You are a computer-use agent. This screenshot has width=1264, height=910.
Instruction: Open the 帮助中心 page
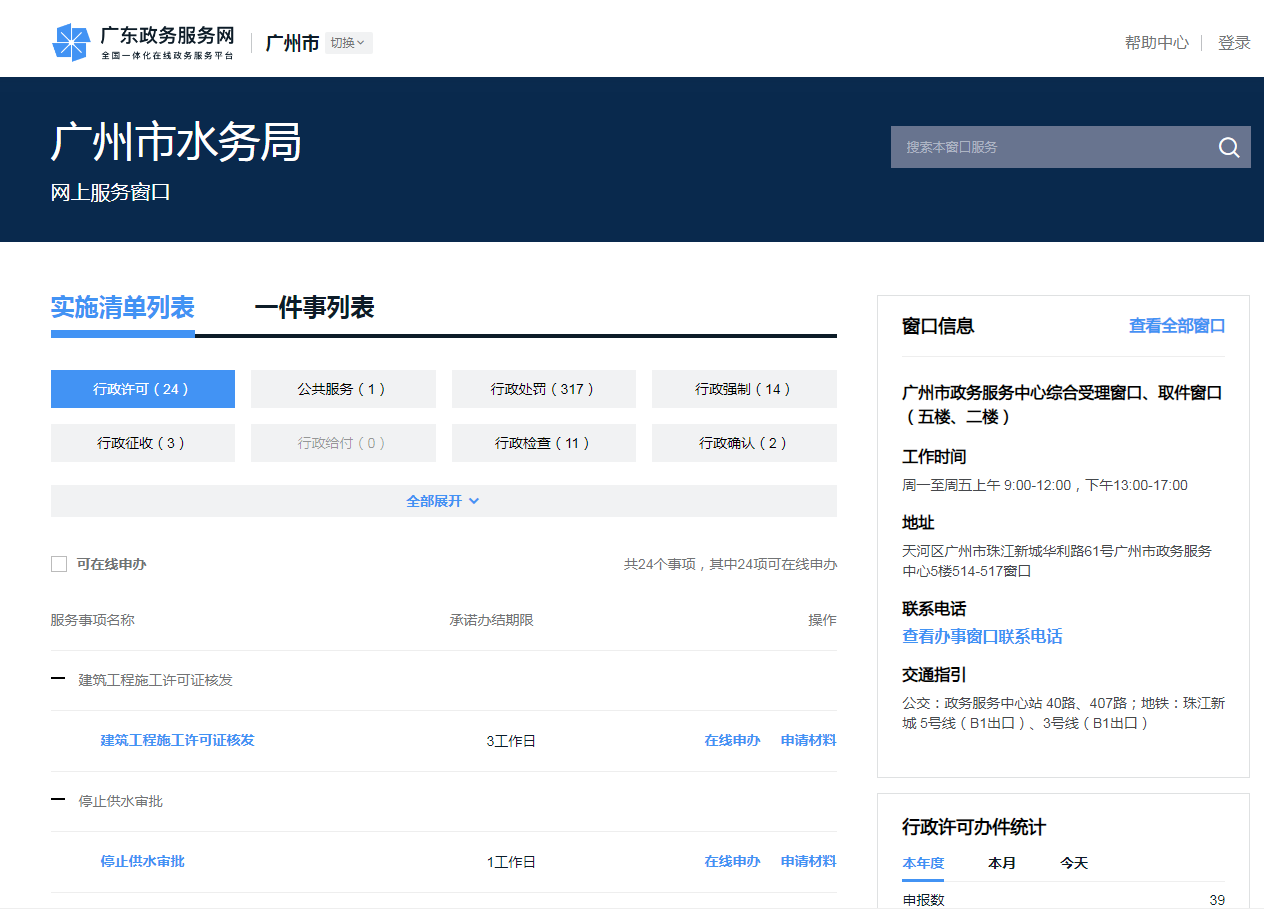click(1156, 43)
